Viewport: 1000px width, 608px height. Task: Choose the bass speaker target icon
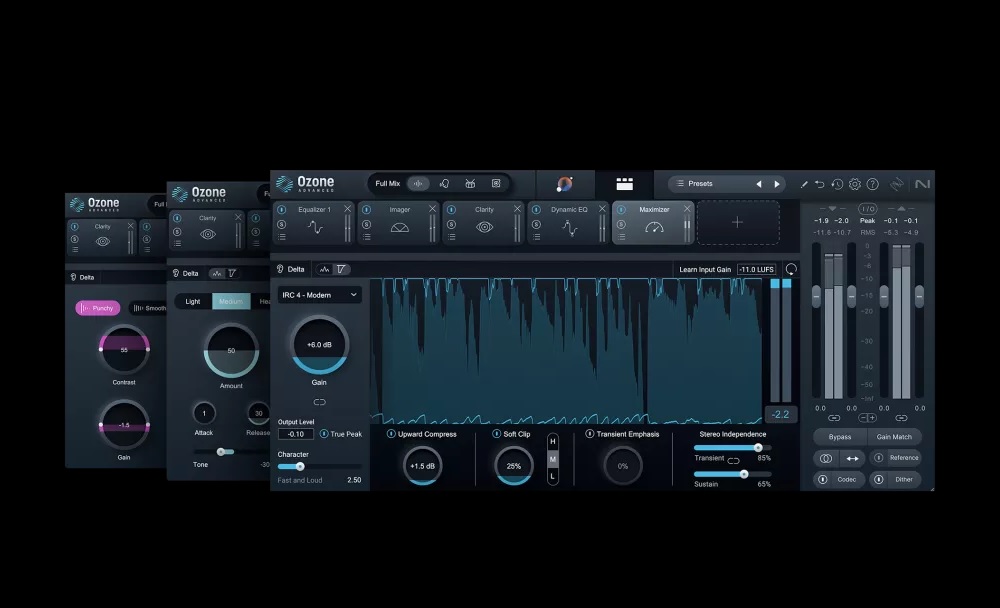pos(496,184)
